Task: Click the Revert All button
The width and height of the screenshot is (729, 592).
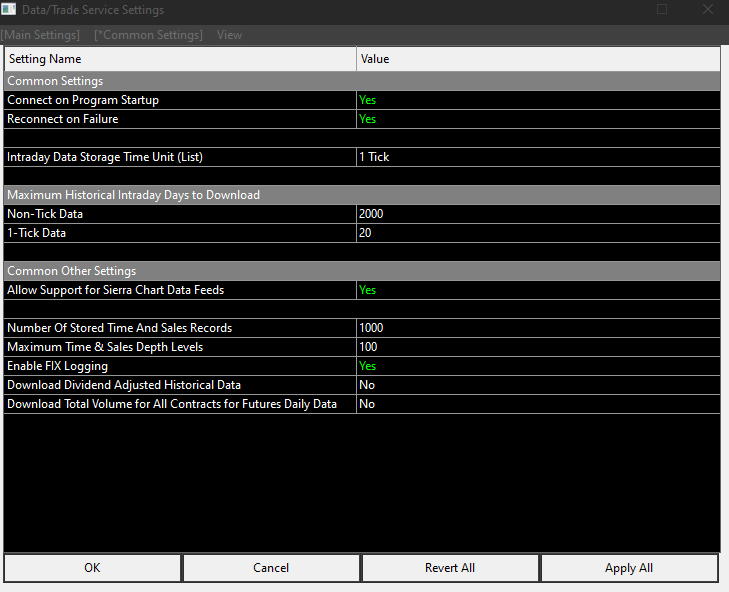Action: tap(450, 568)
